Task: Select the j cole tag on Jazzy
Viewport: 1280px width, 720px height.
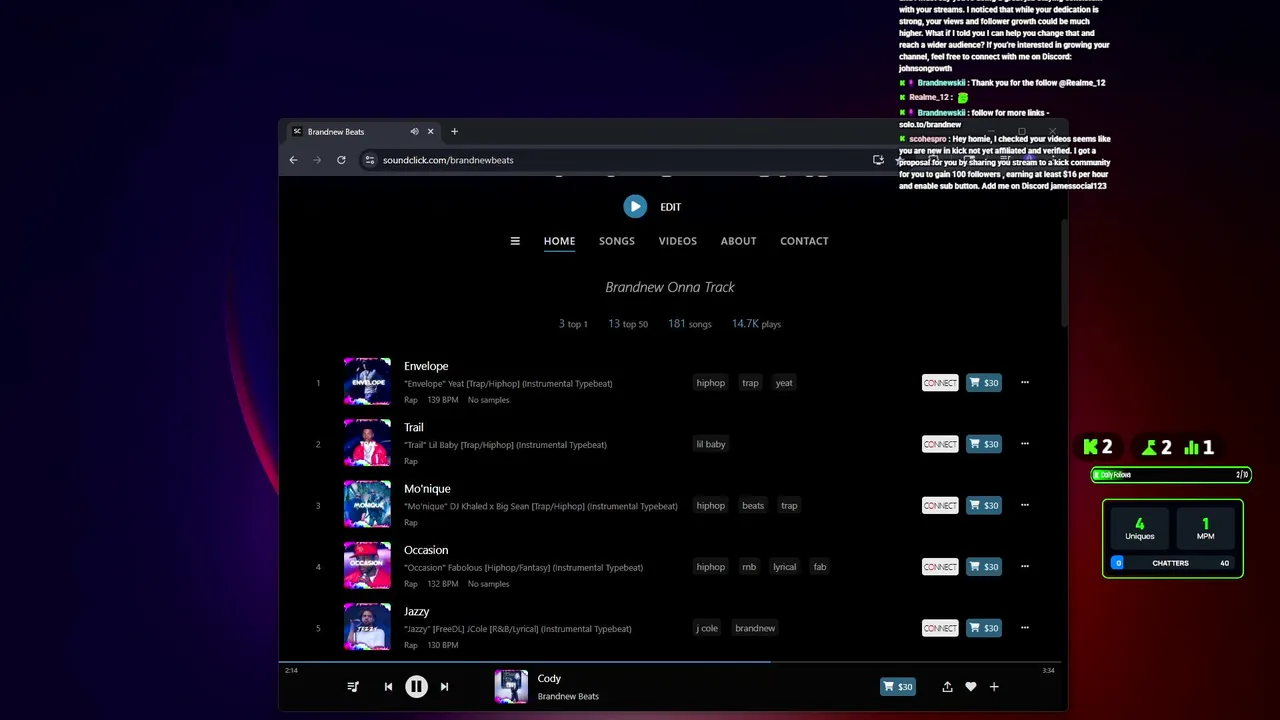Action: [708, 628]
